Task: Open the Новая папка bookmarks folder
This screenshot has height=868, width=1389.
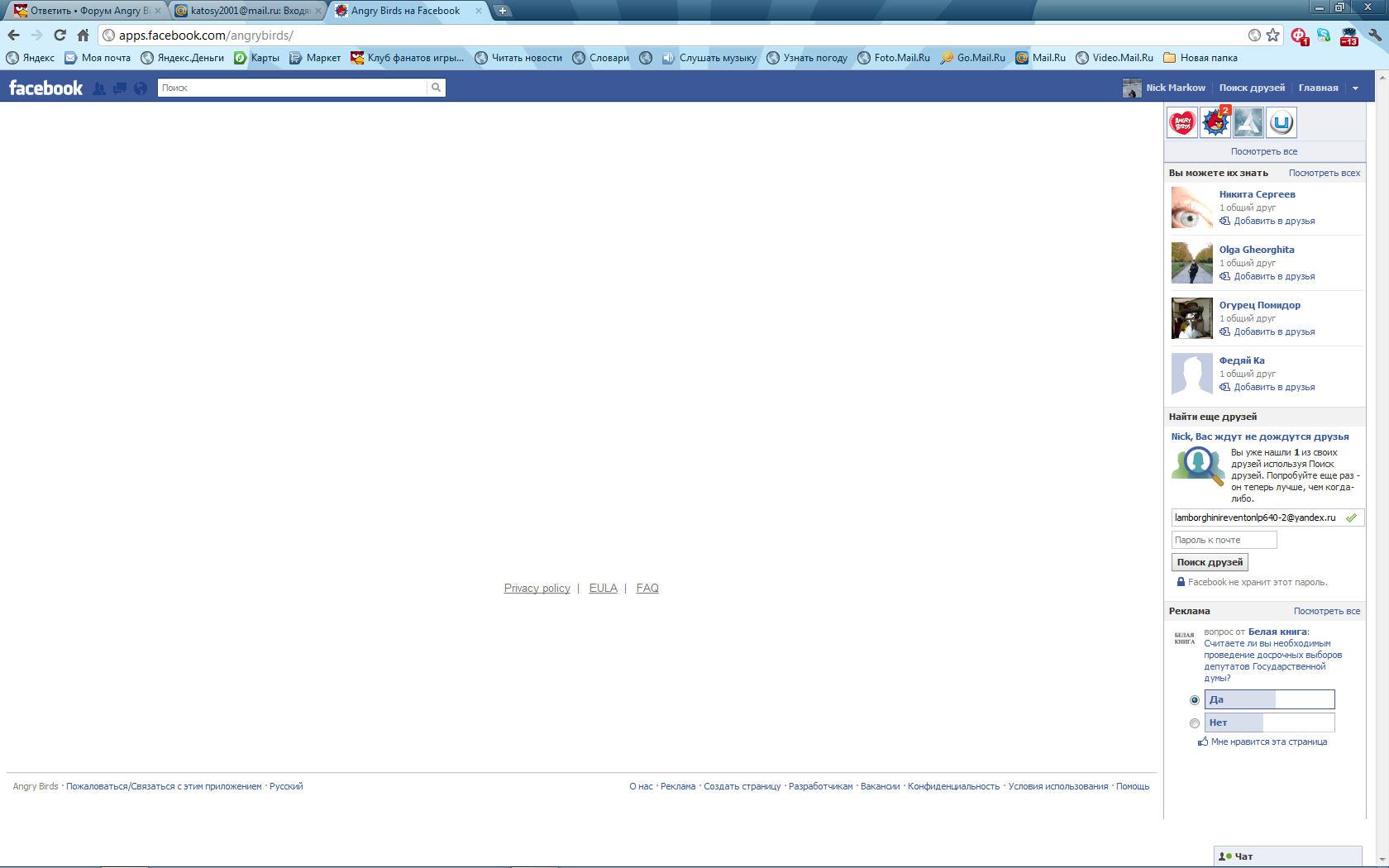Action: (1200, 58)
